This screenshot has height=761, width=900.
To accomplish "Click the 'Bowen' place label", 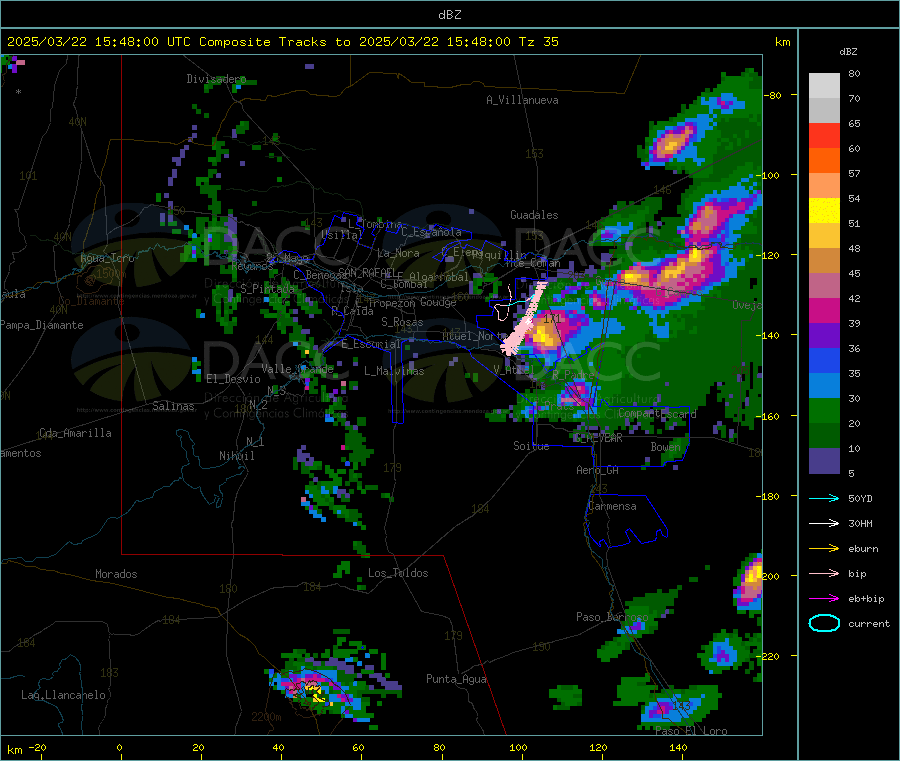I will (x=666, y=447).
